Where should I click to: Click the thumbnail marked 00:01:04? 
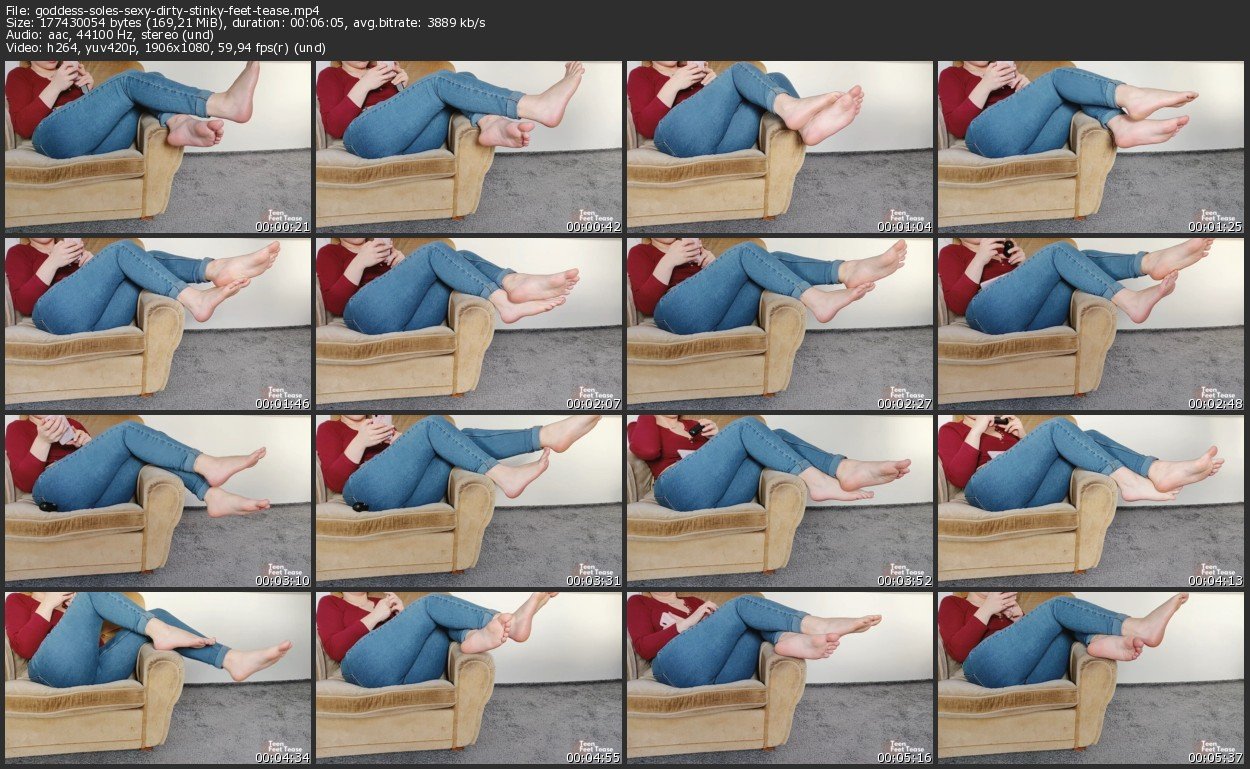point(779,147)
